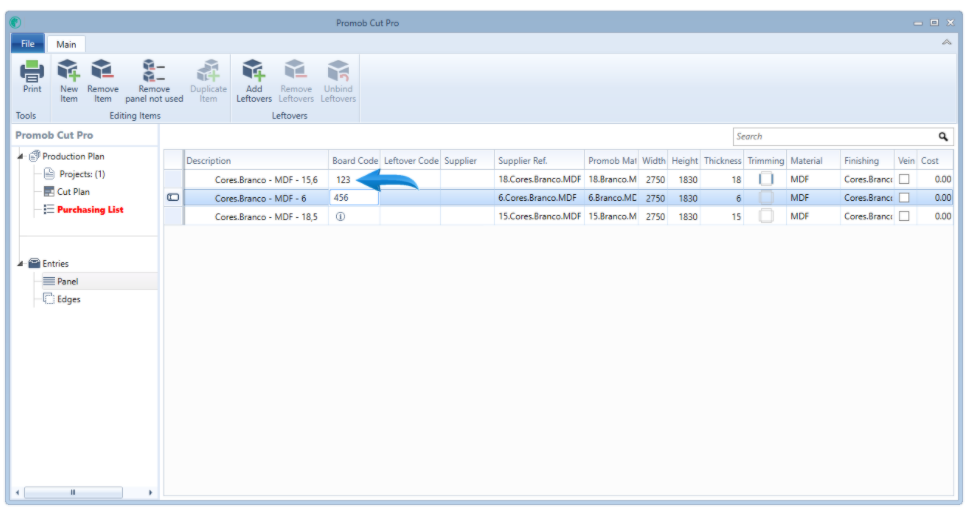Screen dimensions: 969x507
Task: Select Production Plan in the tree
Action: click(73, 156)
